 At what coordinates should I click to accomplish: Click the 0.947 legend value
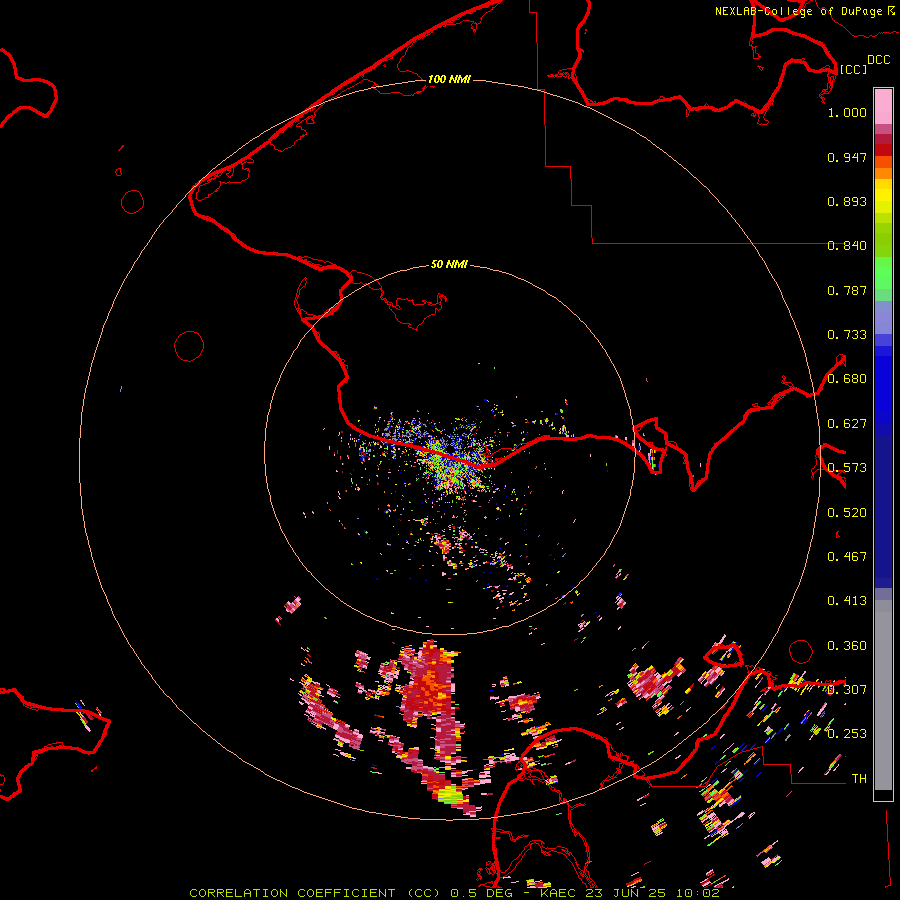[847, 157]
